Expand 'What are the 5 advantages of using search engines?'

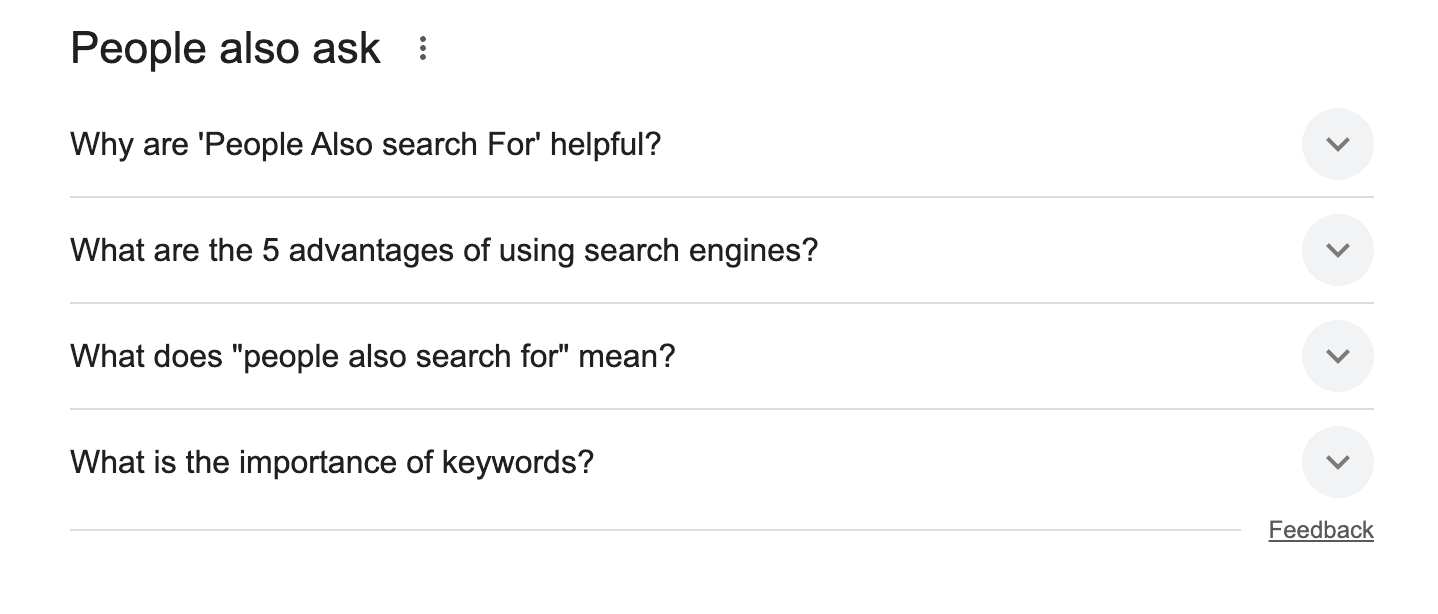click(1337, 250)
